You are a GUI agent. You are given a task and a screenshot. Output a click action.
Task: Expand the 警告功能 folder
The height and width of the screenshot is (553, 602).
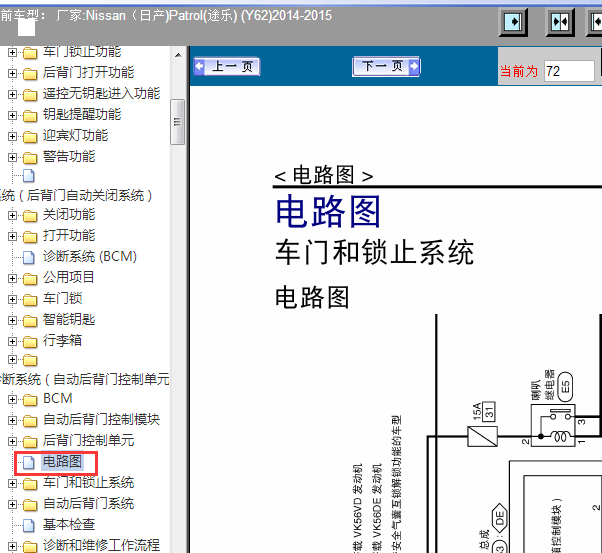coord(12,157)
